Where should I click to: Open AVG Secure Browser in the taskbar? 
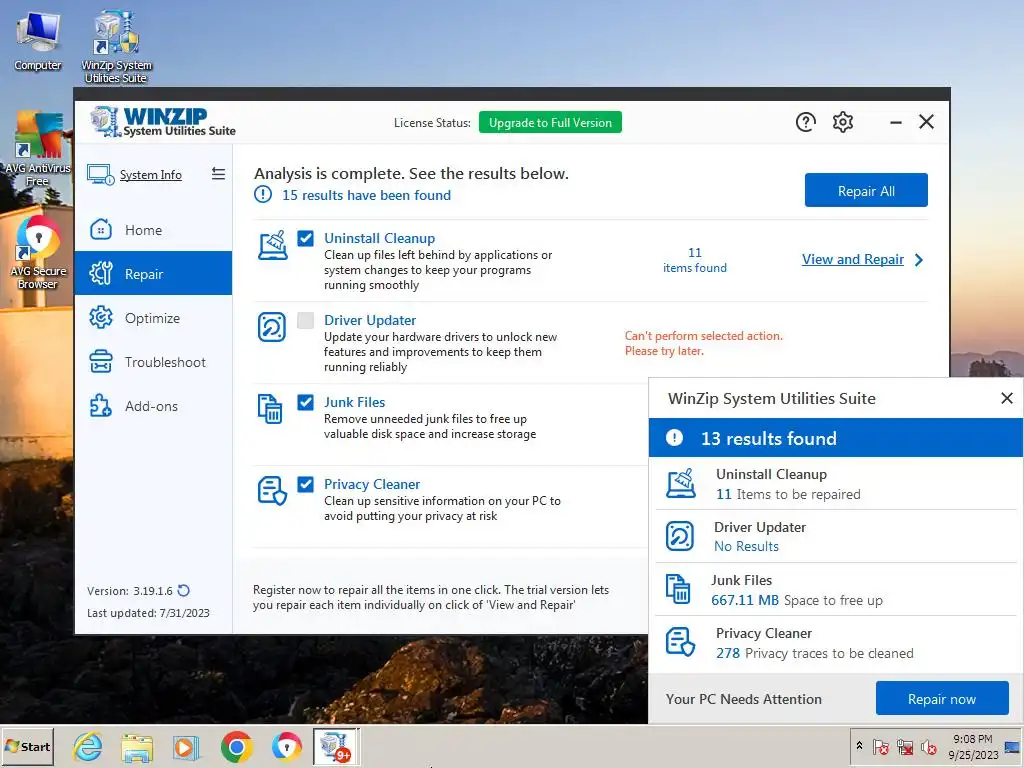pos(286,747)
